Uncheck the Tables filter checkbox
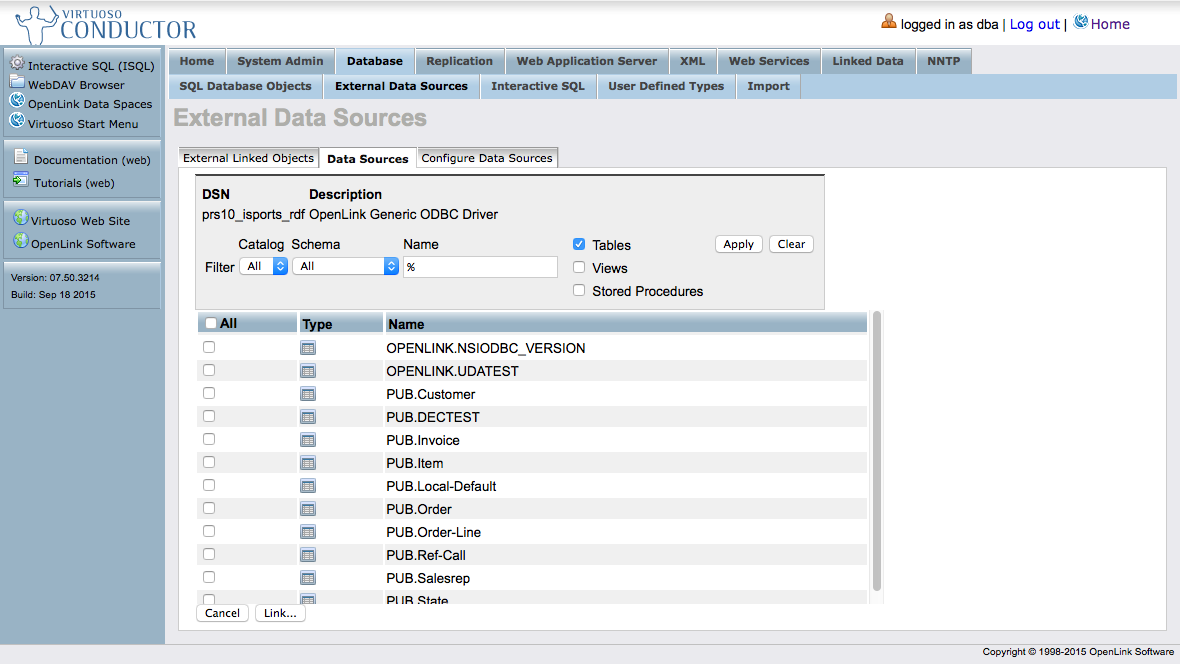Viewport: 1180px width, 664px height. coord(579,244)
